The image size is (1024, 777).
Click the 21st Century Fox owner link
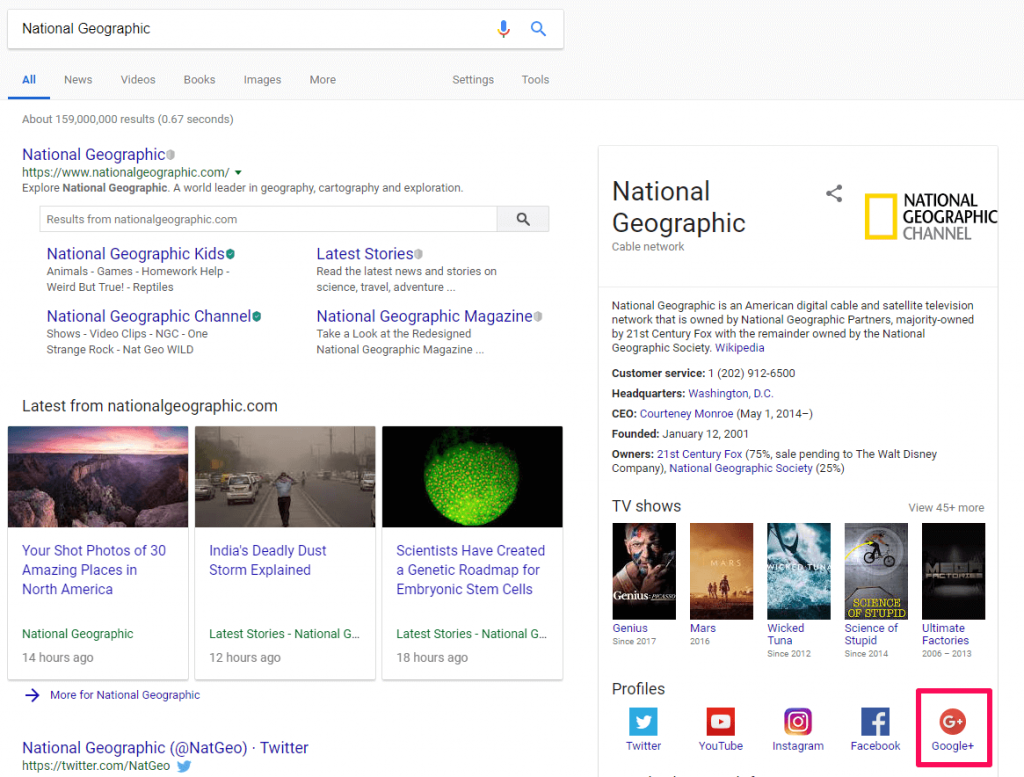(699, 454)
